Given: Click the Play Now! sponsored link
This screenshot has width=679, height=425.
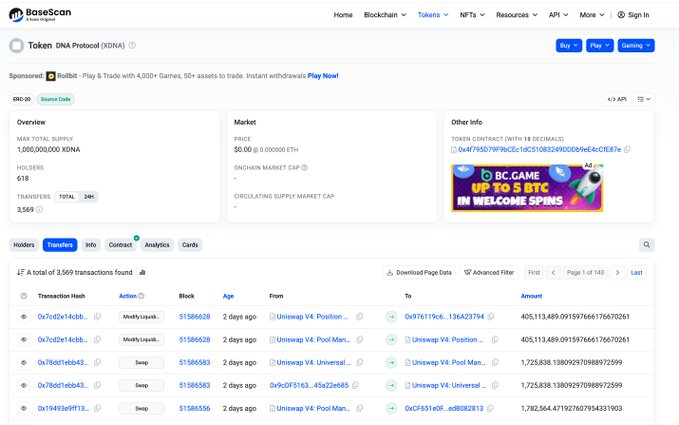Looking at the screenshot, I should coord(323,76).
